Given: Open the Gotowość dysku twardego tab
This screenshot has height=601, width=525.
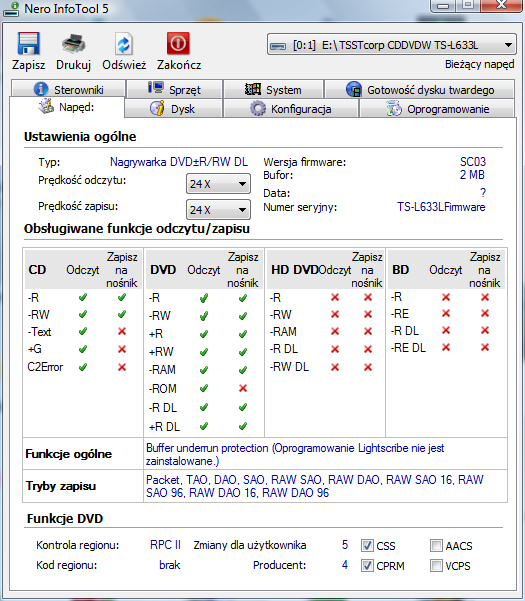Looking at the screenshot, I should coord(420,89).
